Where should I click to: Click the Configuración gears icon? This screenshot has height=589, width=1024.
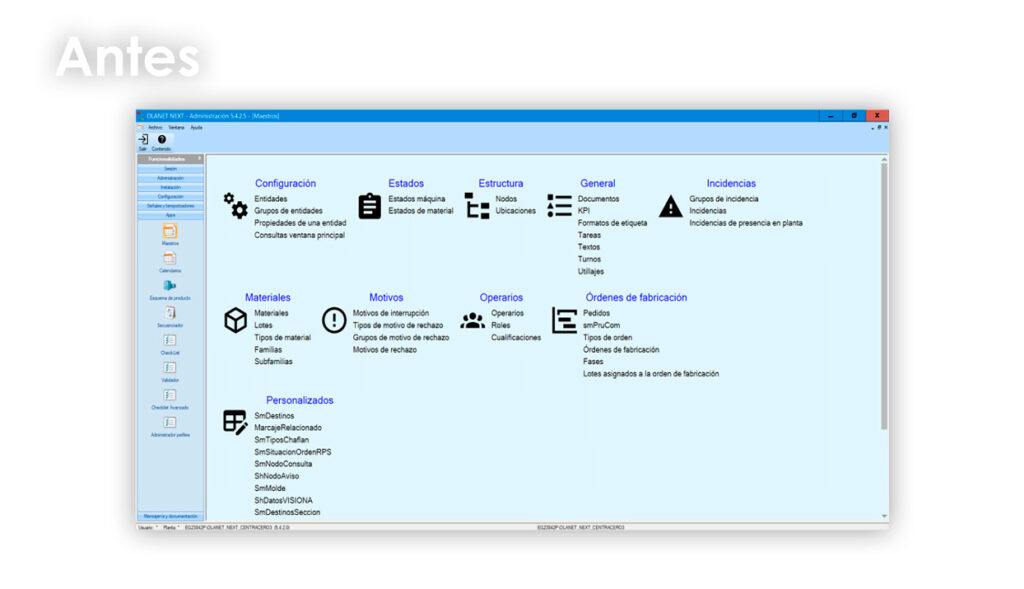(235, 206)
